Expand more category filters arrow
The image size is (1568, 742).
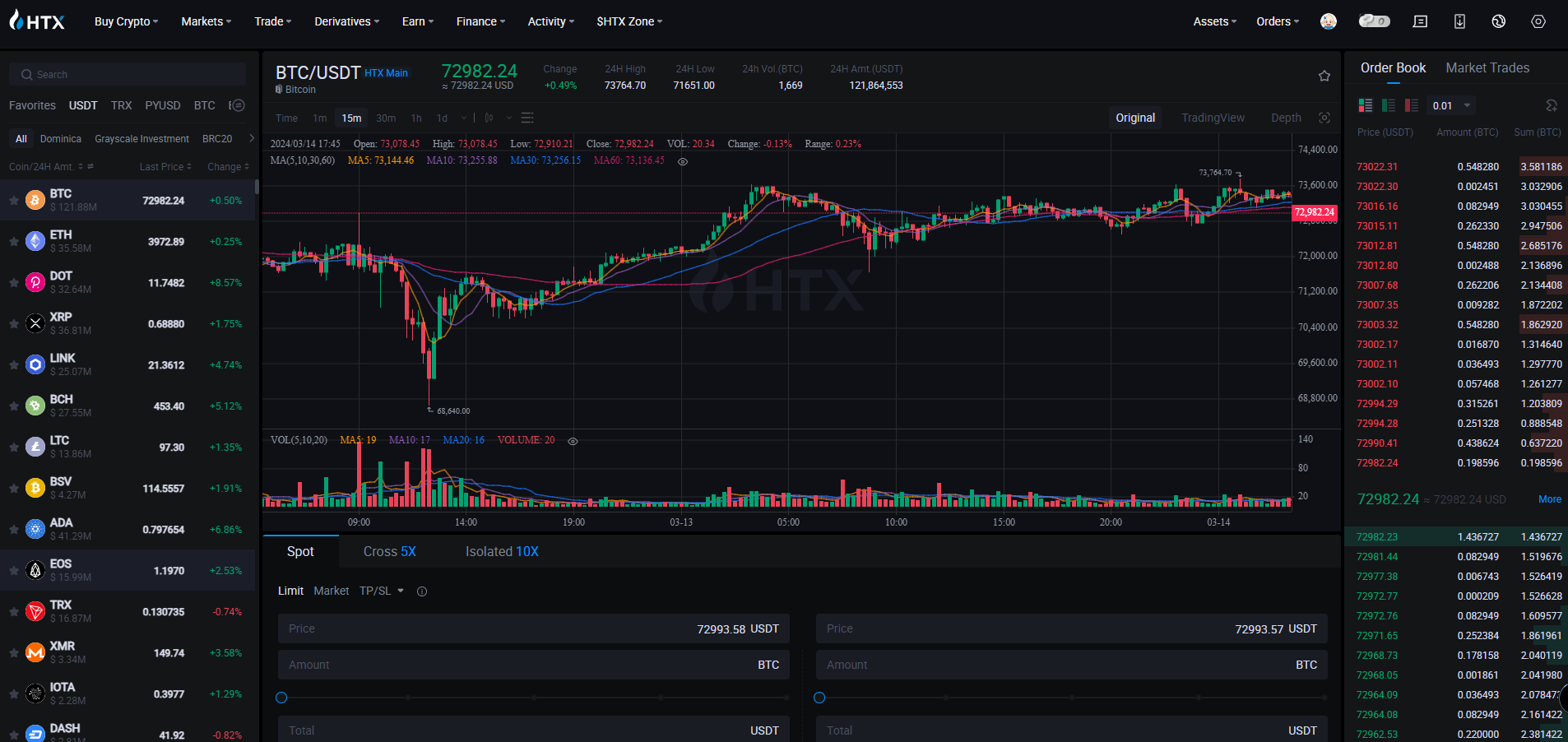tap(252, 138)
